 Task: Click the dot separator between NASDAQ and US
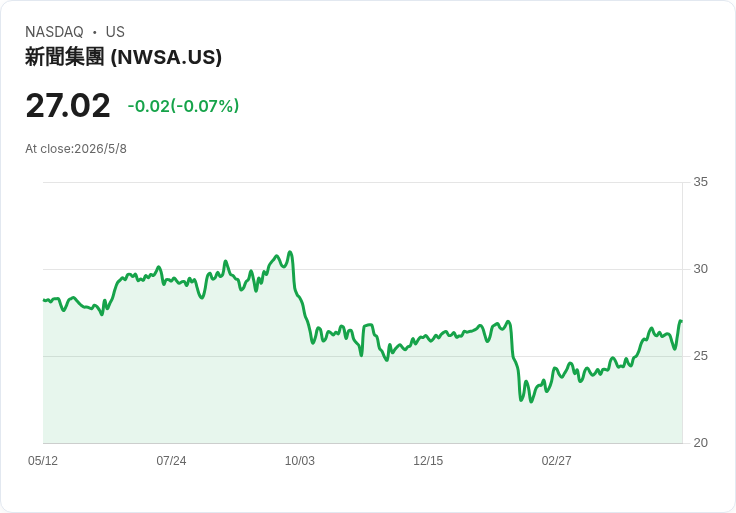click(x=94, y=32)
